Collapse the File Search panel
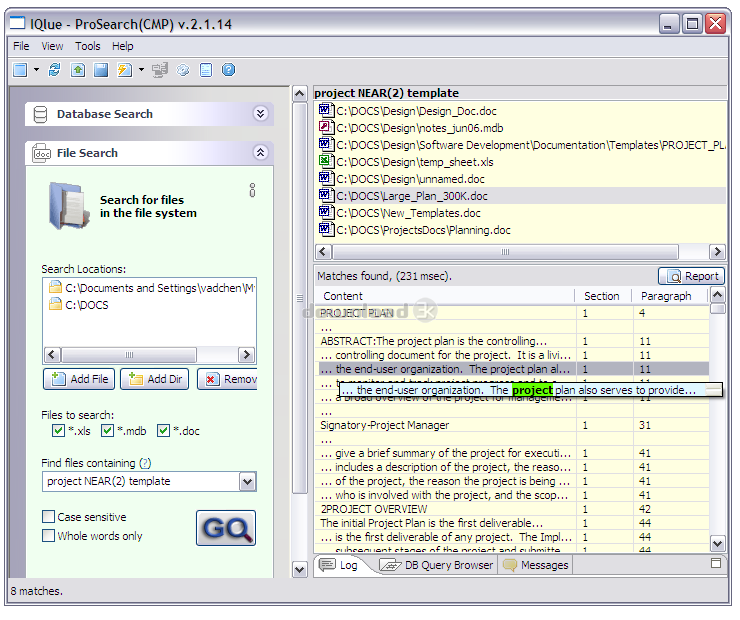This screenshot has width=740, height=620. tap(261, 152)
